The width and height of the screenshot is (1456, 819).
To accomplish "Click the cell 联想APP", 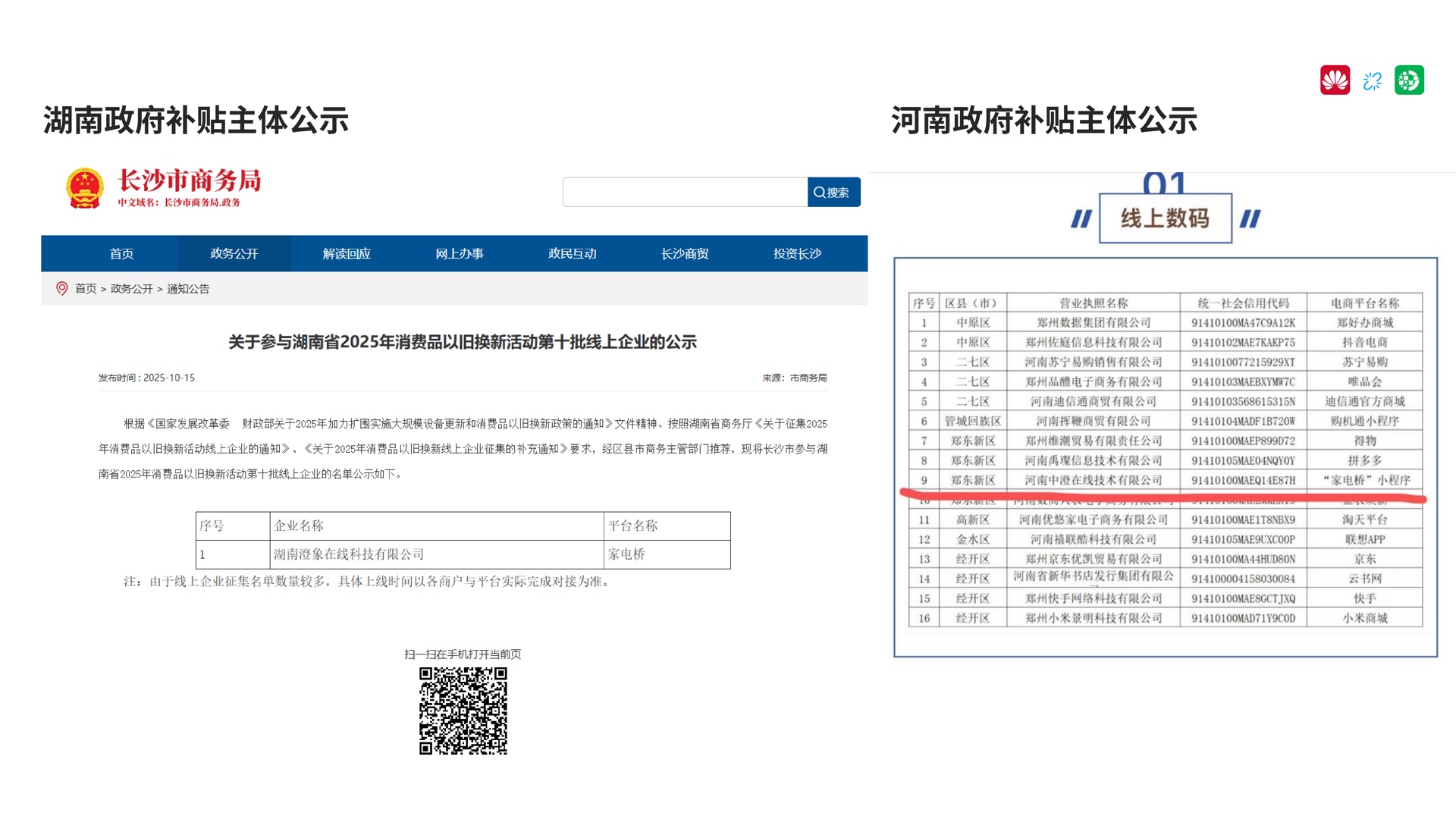I will (x=1365, y=540).
